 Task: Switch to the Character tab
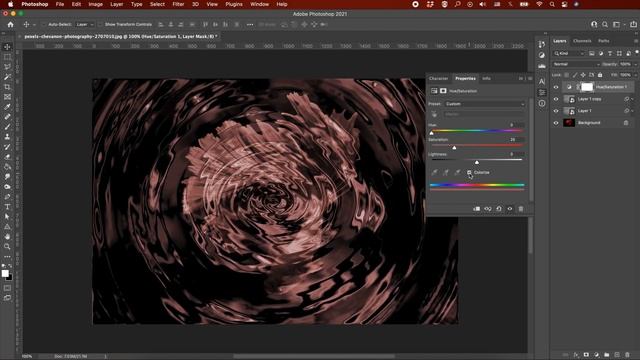pos(438,78)
